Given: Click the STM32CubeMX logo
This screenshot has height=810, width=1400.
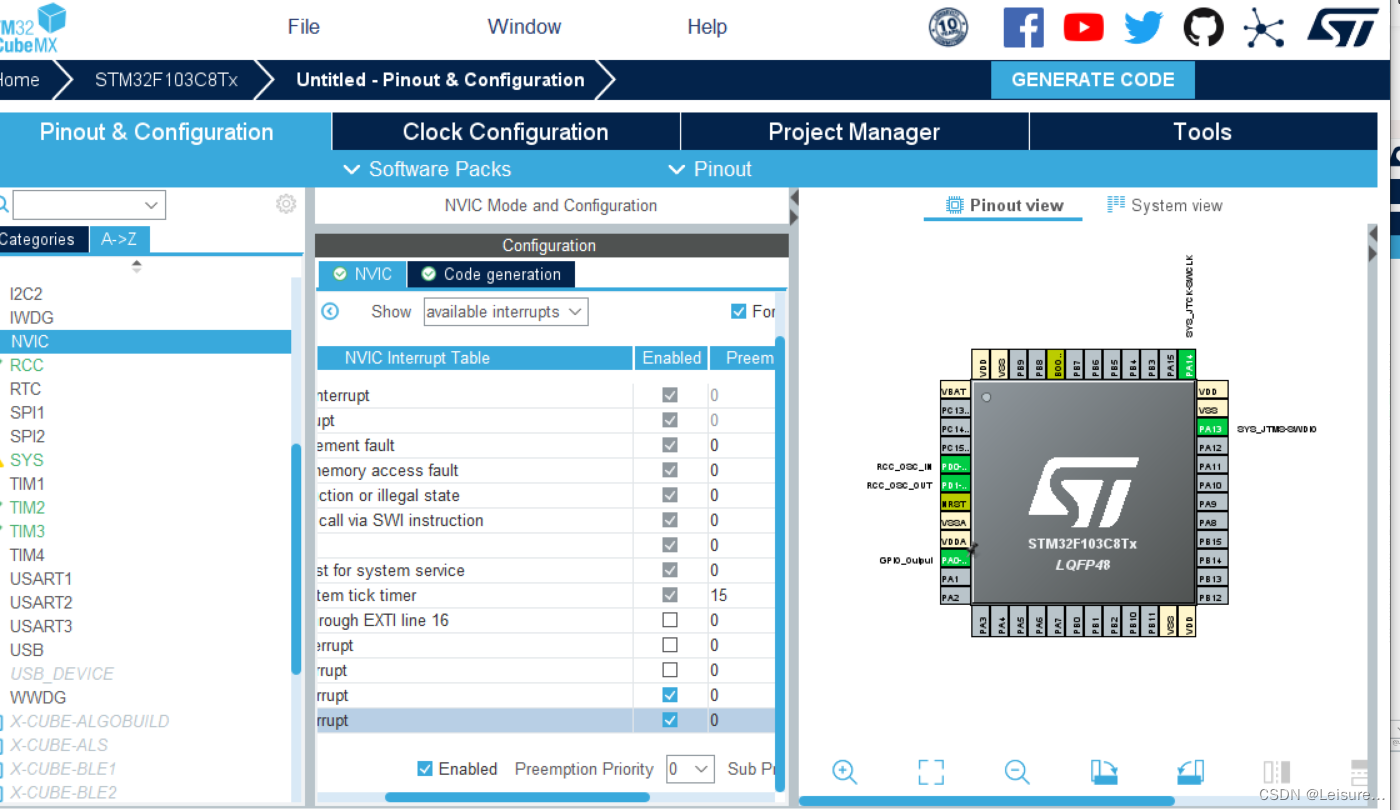Looking at the screenshot, I should 32,28.
